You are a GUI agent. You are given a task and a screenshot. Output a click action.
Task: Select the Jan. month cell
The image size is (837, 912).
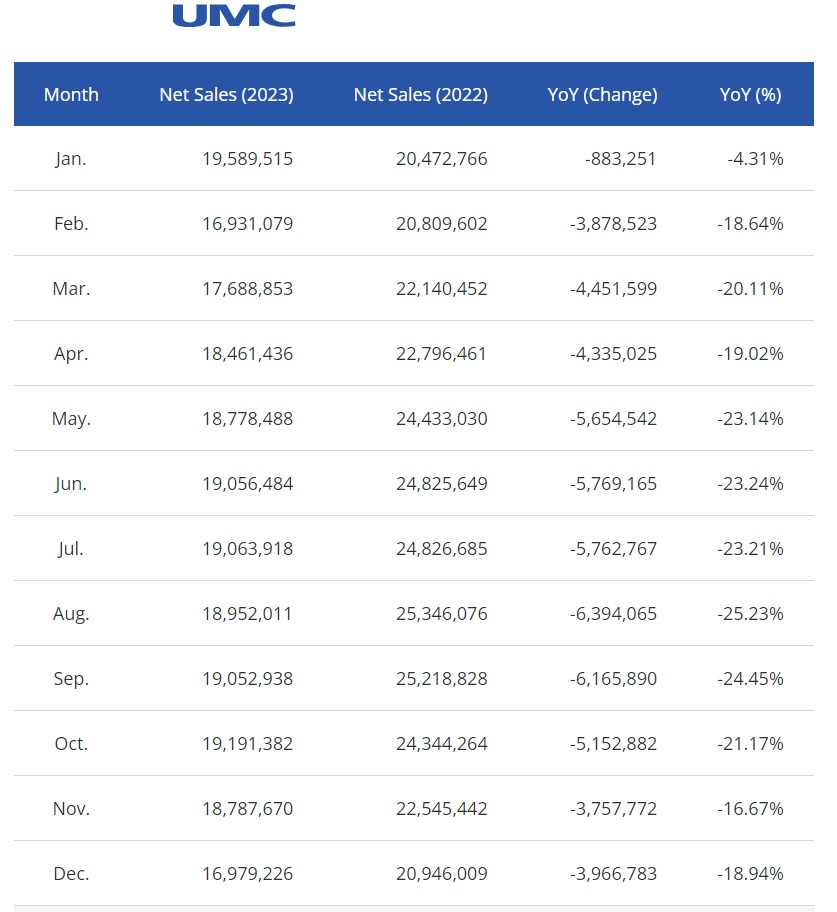tap(71, 159)
